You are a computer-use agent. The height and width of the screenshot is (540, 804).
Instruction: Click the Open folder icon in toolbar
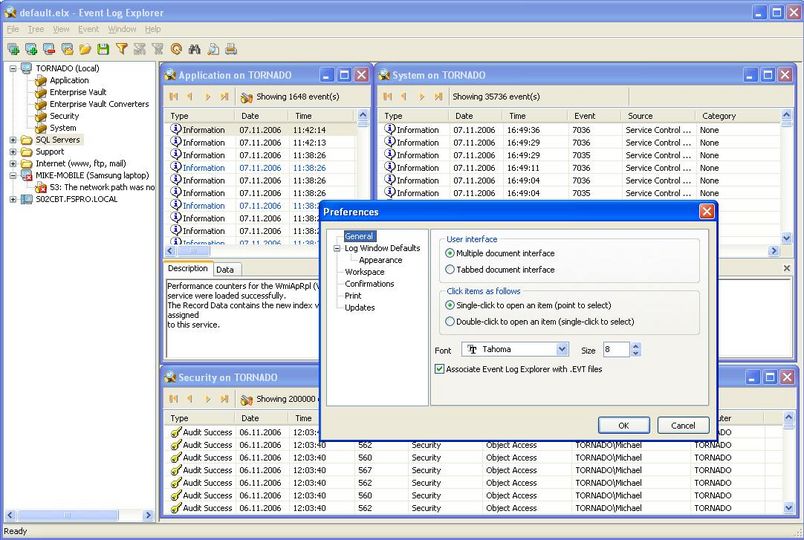pyautogui.click(x=86, y=48)
